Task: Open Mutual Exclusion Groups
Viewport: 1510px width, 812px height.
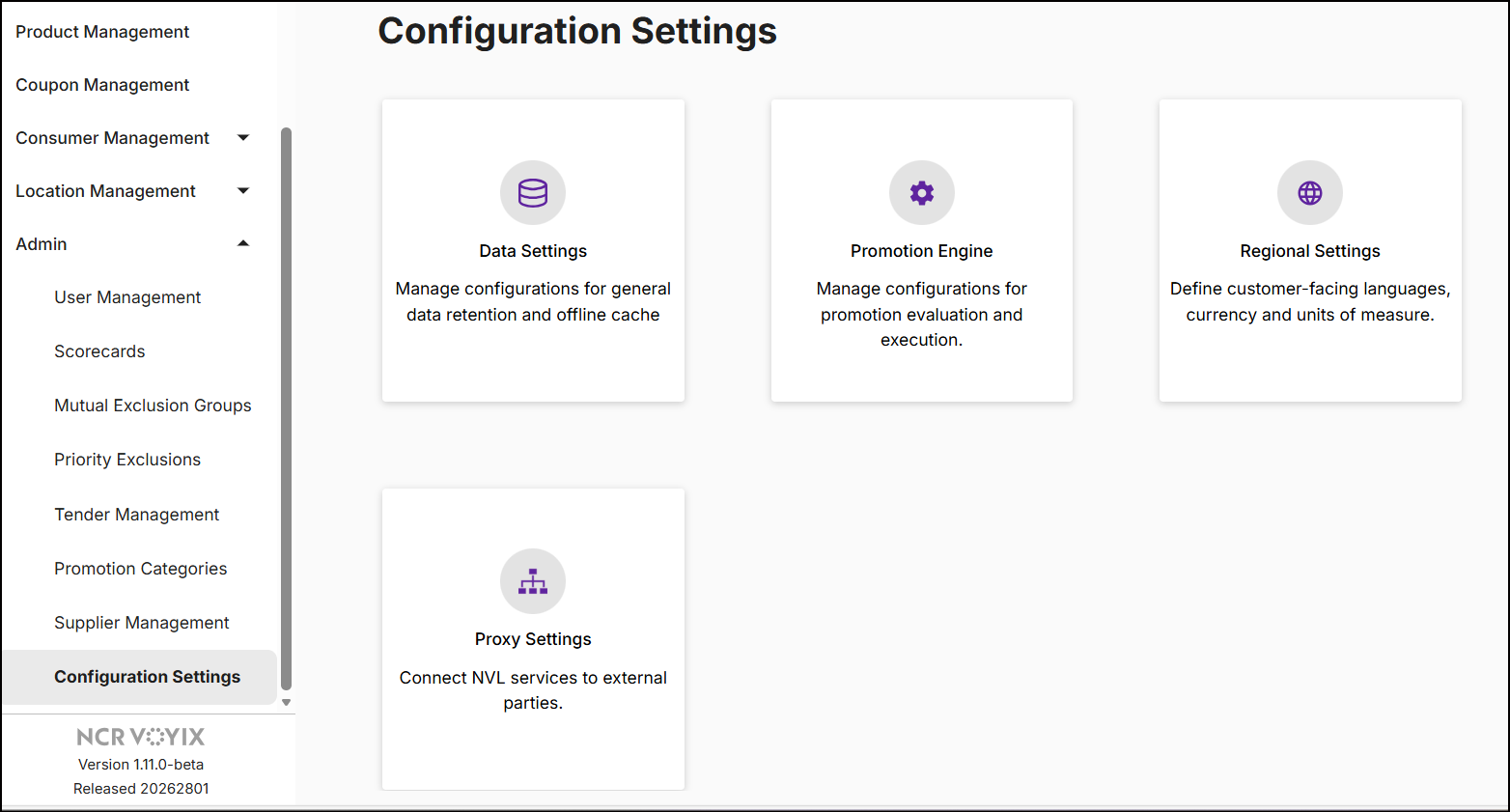Action: [x=153, y=405]
